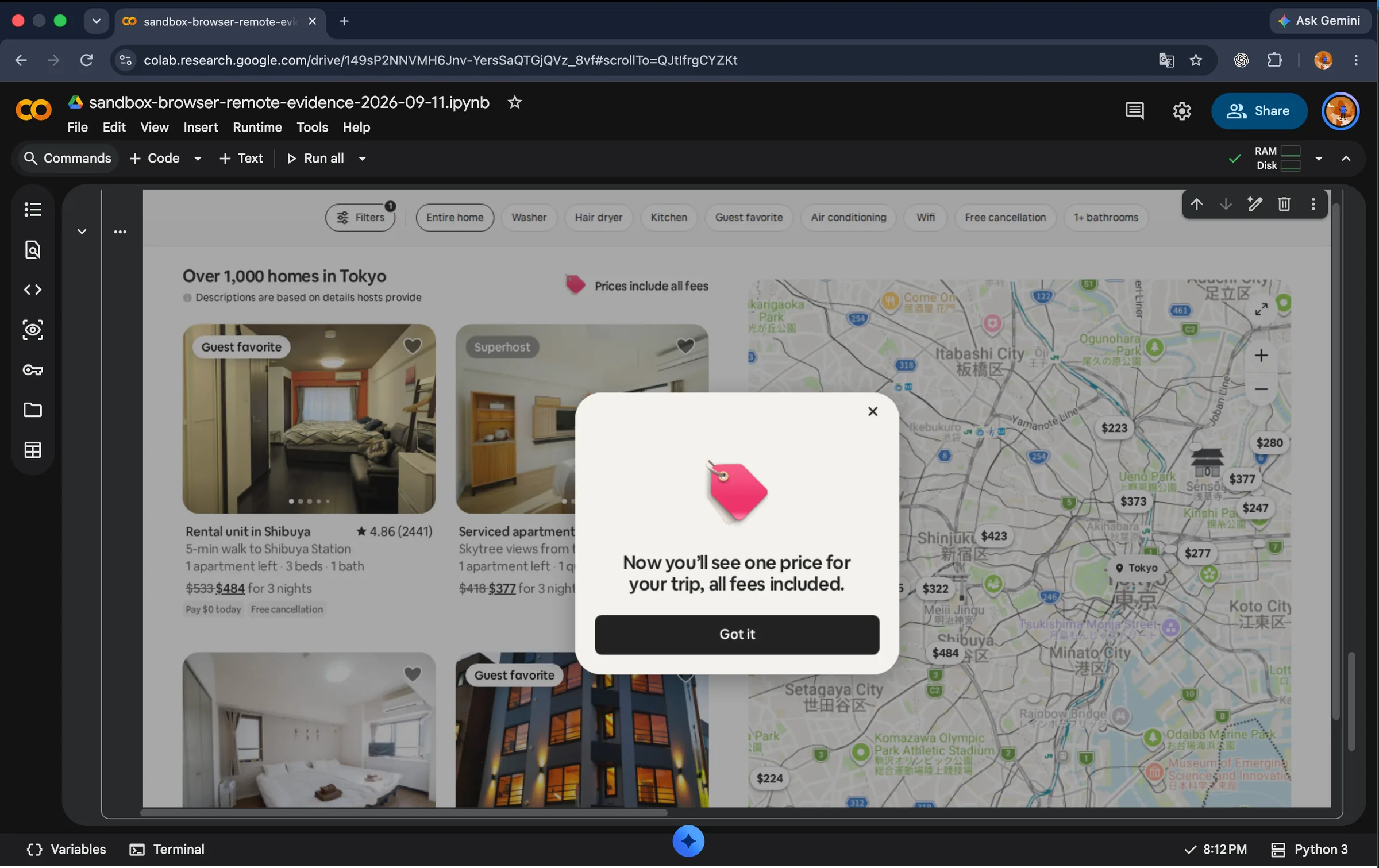The height and width of the screenshot is (868, 1379).
Task: Open the RAM and Disk runtime dropdown
Action: click(x=1318, y=159)
